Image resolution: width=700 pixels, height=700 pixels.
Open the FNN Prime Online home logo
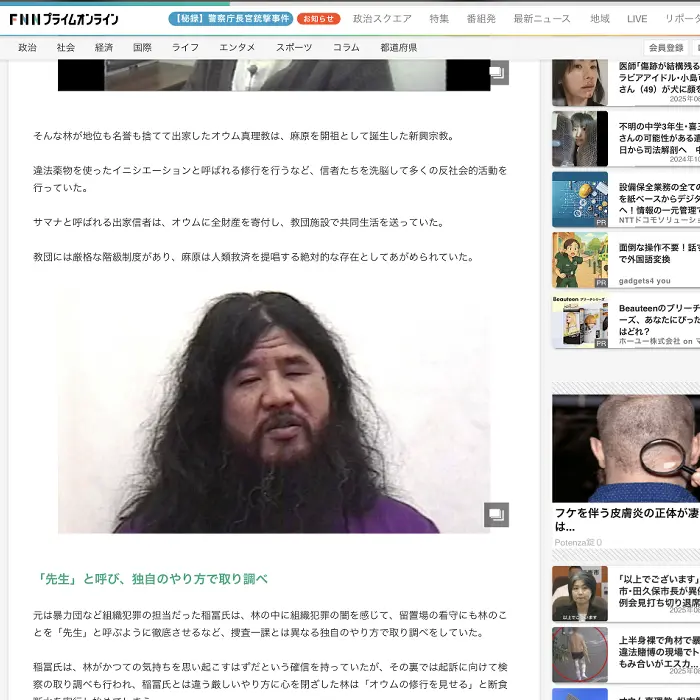[64, 19]
